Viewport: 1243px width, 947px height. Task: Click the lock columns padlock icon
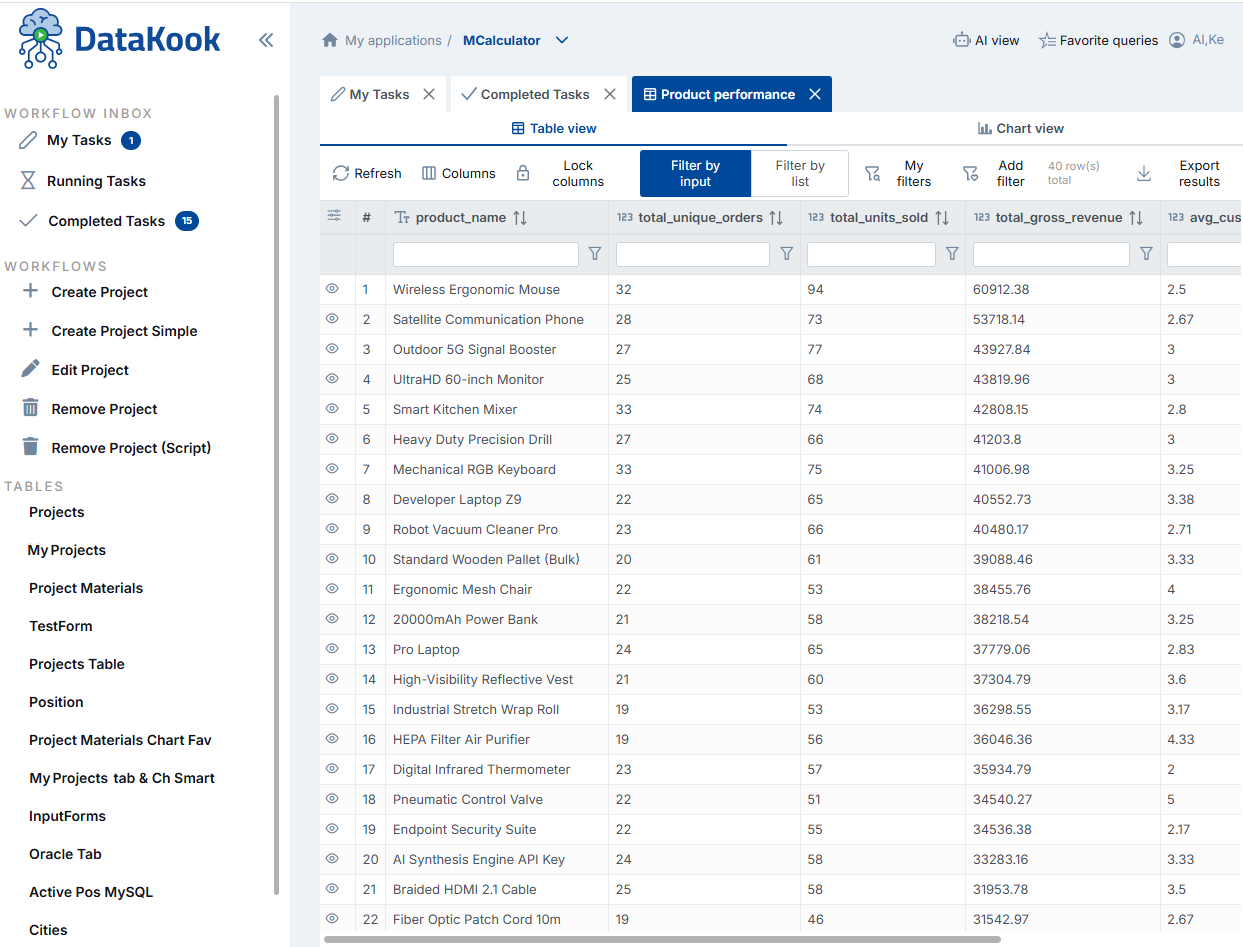[x=523, y=172]
